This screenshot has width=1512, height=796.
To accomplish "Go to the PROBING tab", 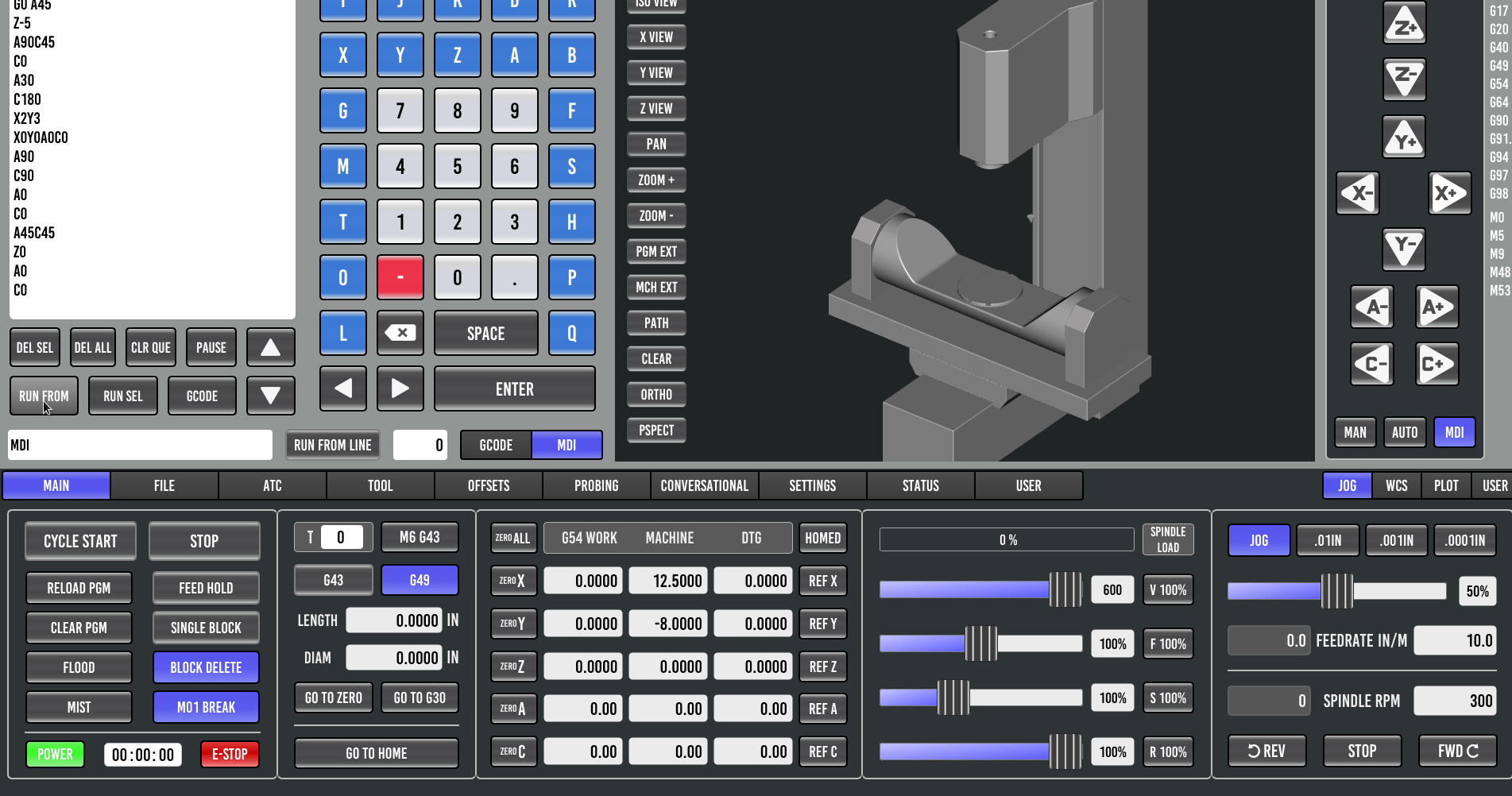I will tap(597, 485).
